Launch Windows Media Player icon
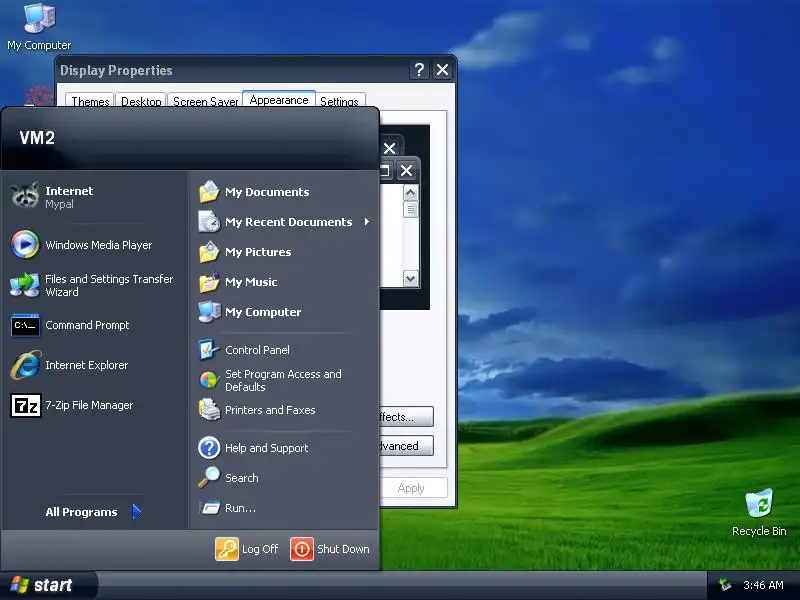The height and width of the screenshot is (600, 800). pos(24,244)
